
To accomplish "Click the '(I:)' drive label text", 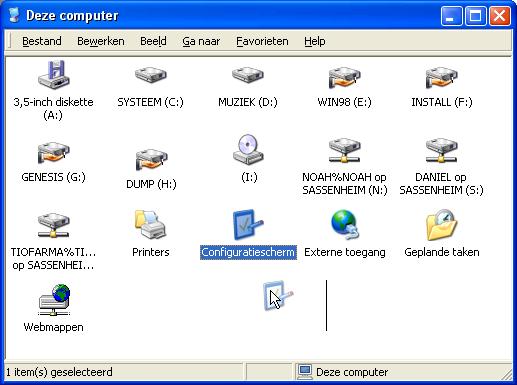I will pyautogui.click(x=249, y=177).
